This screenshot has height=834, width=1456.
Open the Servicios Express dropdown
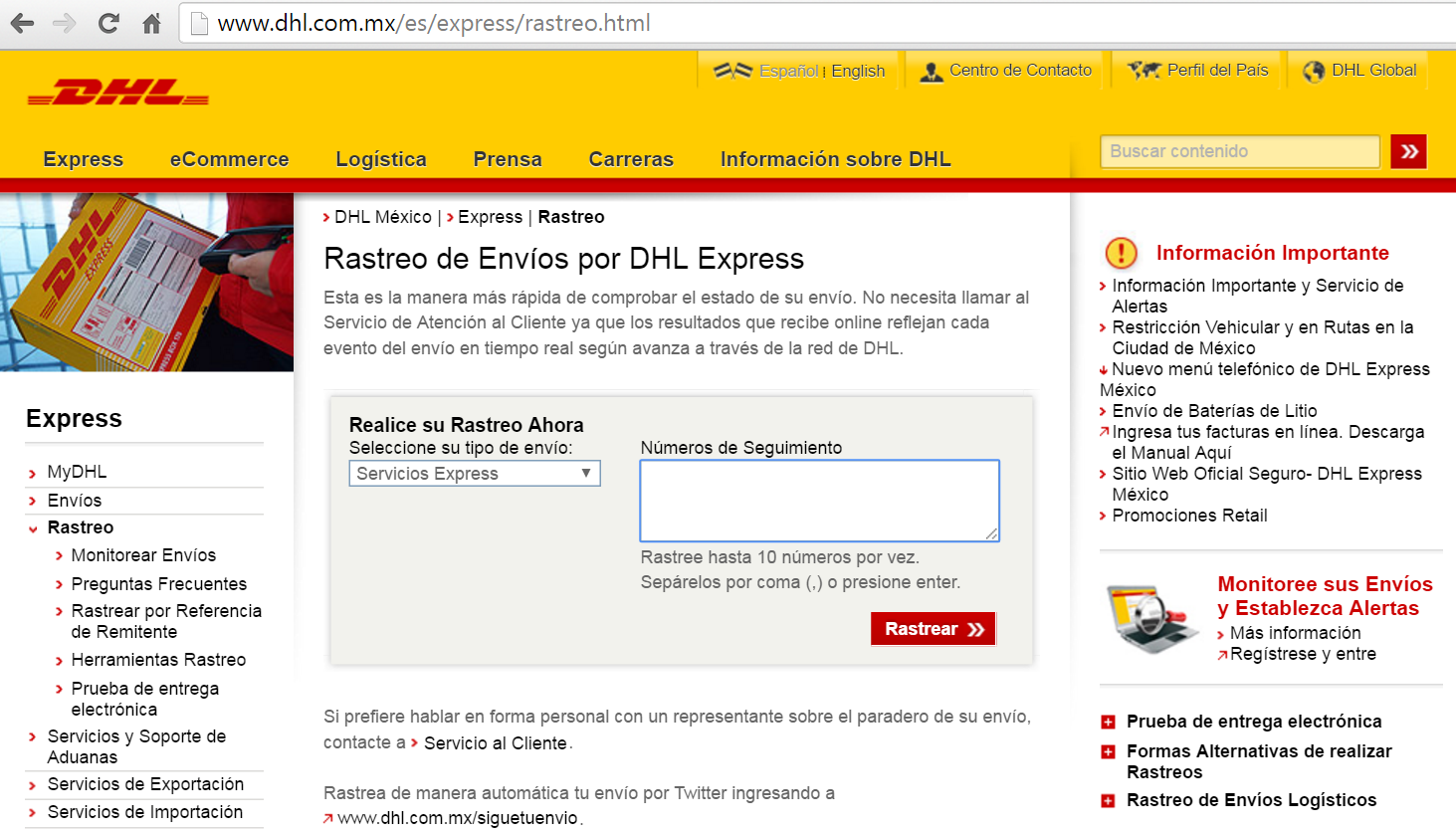pyautogui.click(x=475, y=474)
